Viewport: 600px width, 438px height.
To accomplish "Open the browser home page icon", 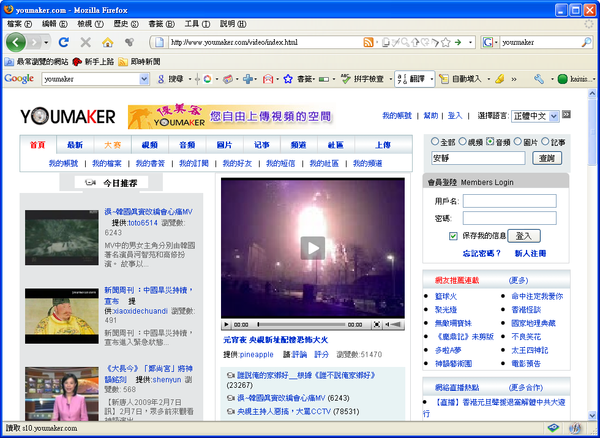I will 108,42.
